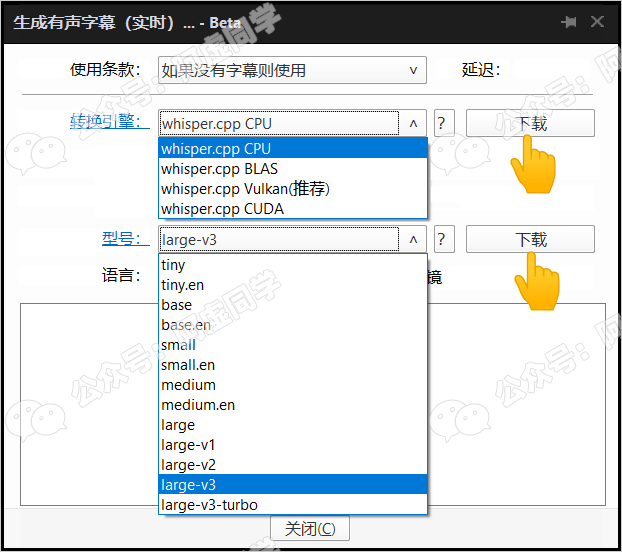Choose the large-v3-turbo model

(x=293, y=505)
